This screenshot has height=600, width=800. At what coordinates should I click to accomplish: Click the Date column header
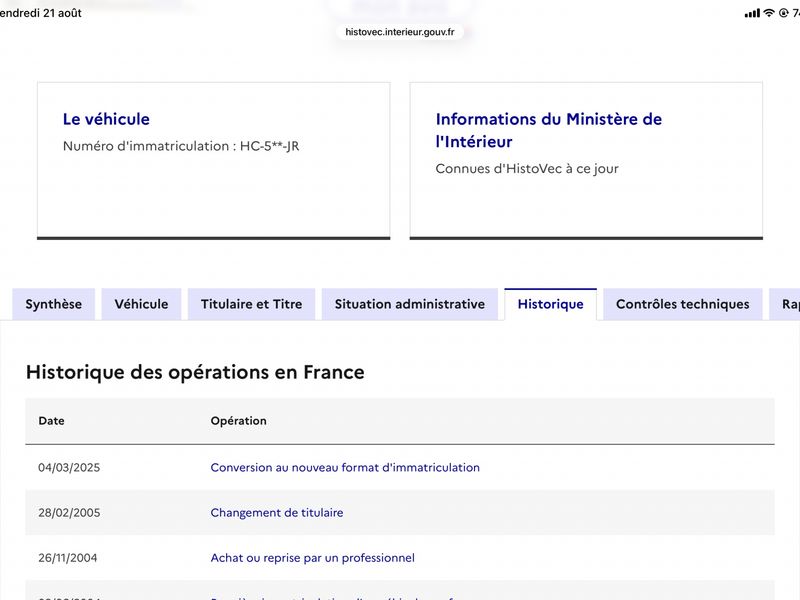pos(51,421)
